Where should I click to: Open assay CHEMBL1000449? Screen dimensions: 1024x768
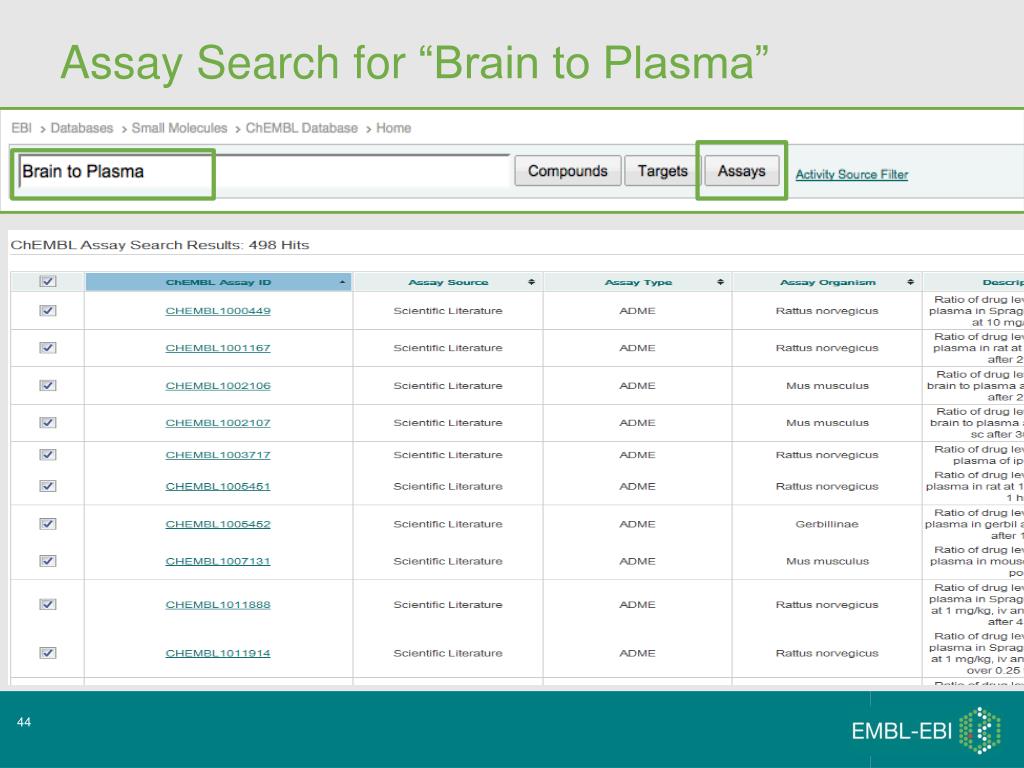[x=218, y=311]
